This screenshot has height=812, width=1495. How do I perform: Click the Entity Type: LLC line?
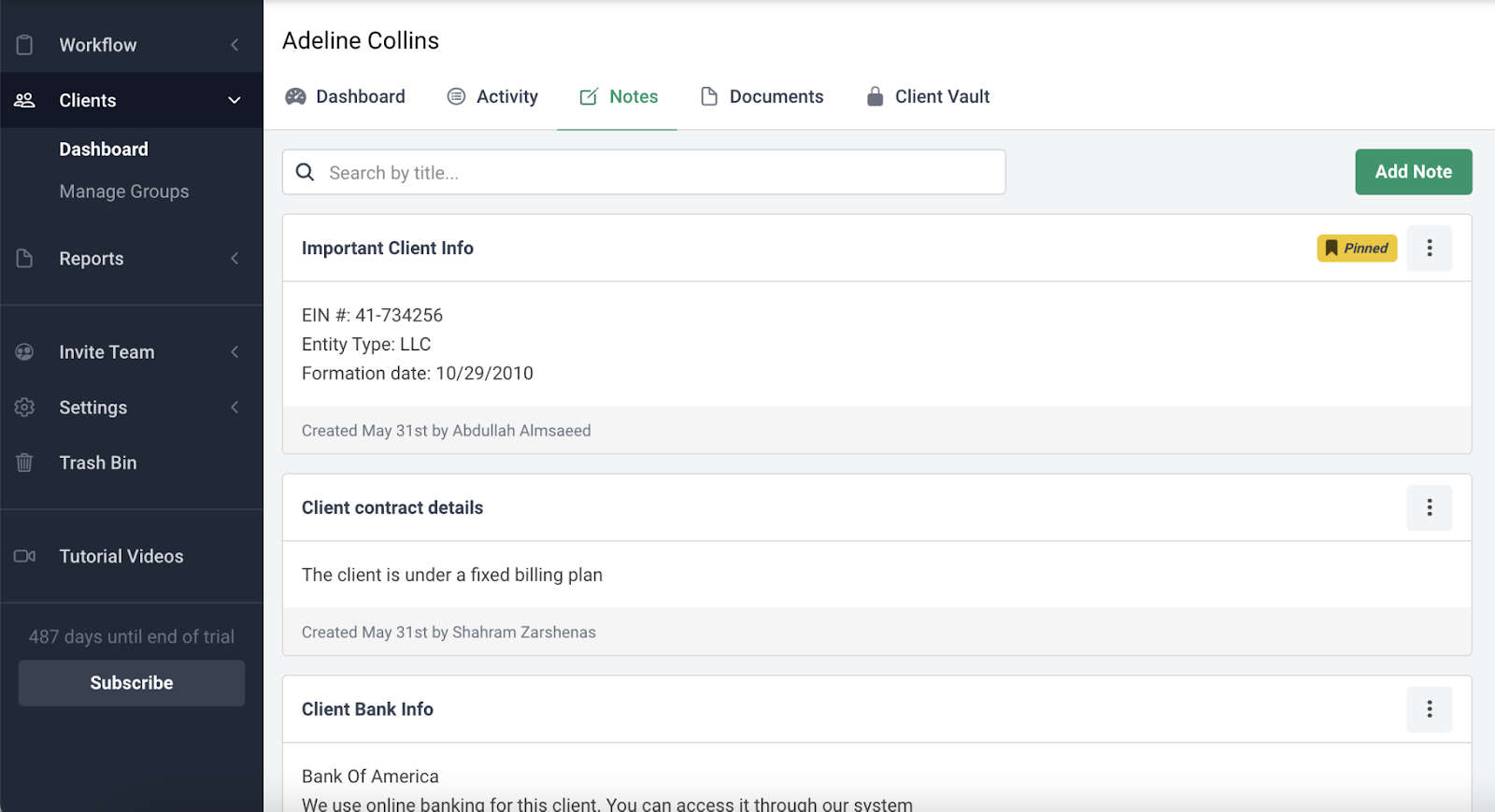(366, 344)
